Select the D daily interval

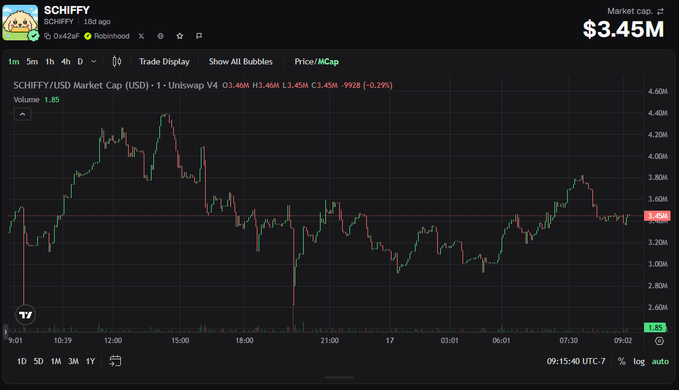coord(80,61)
